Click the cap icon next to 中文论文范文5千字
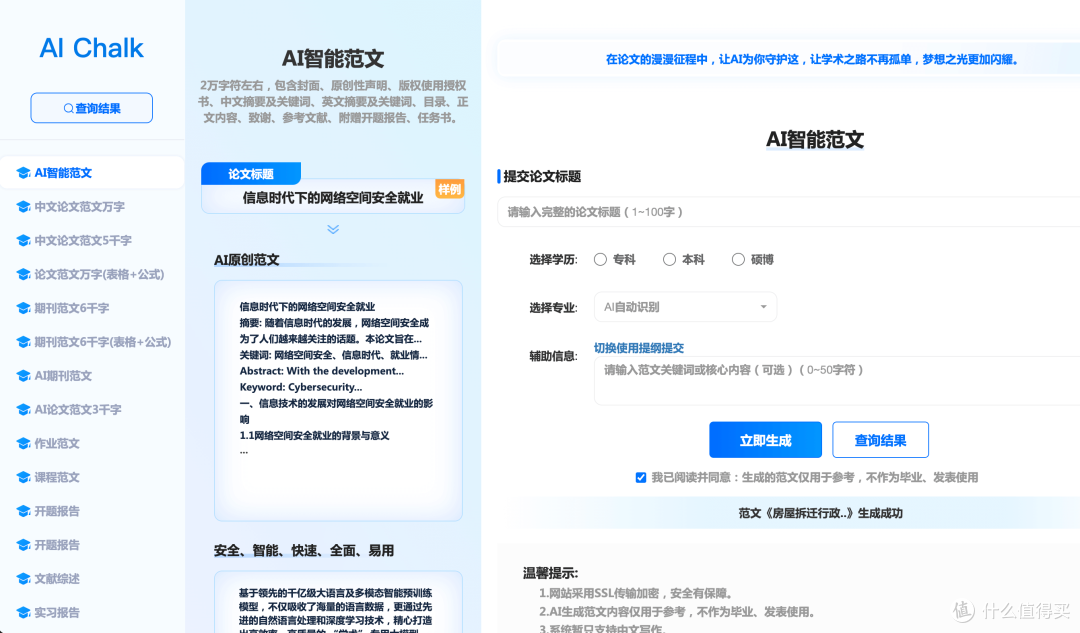The width and height of the screenshot is (1080, 633). [x=23, y=240]
